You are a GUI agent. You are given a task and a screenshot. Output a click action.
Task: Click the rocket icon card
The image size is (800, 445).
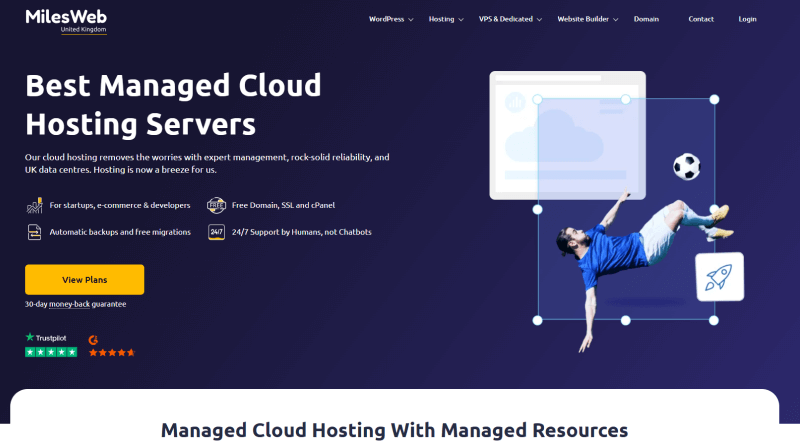(720, 277)
